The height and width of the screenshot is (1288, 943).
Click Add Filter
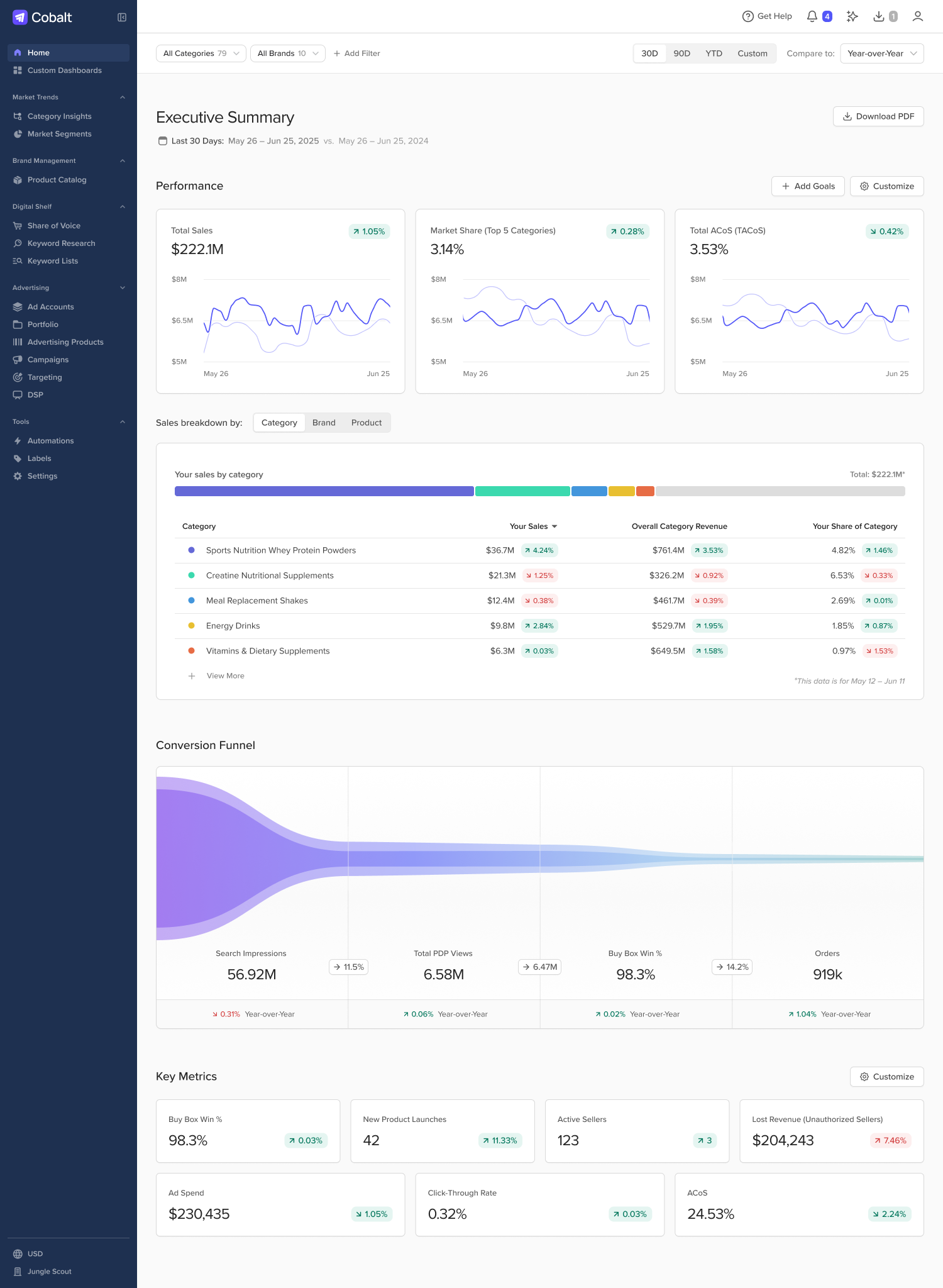point(356,53)
